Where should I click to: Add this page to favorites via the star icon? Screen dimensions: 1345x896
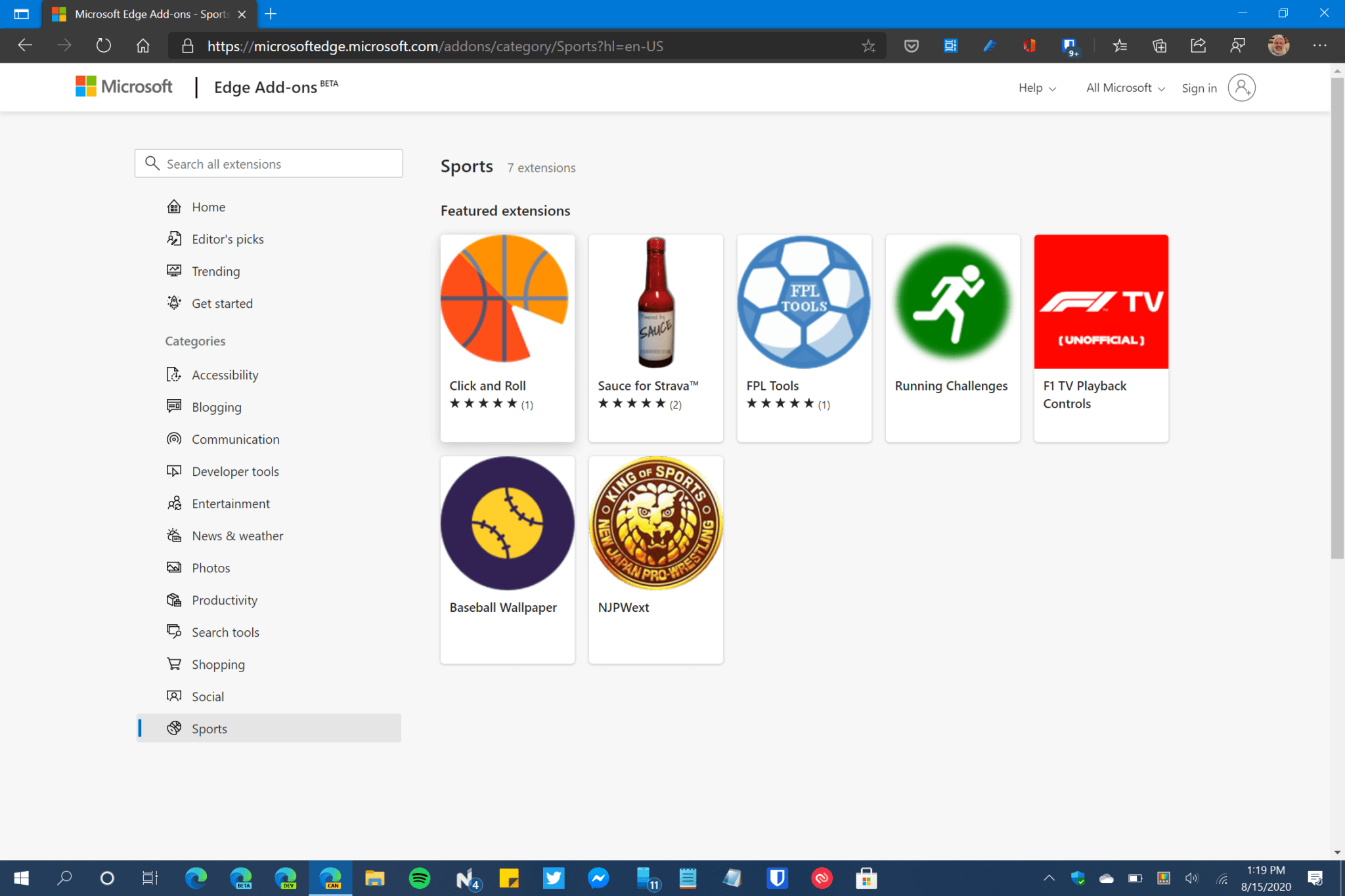[x=868, y=46]
